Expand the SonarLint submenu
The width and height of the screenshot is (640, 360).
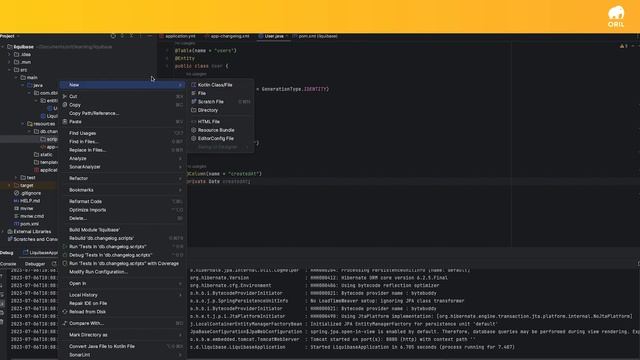122,355
